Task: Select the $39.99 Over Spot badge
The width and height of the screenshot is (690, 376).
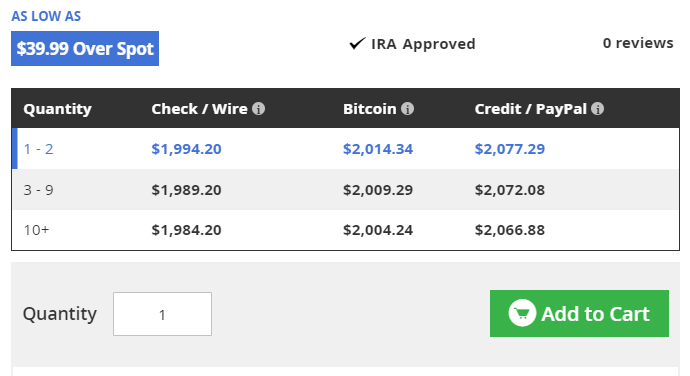Action: click(x=85, y=48)
